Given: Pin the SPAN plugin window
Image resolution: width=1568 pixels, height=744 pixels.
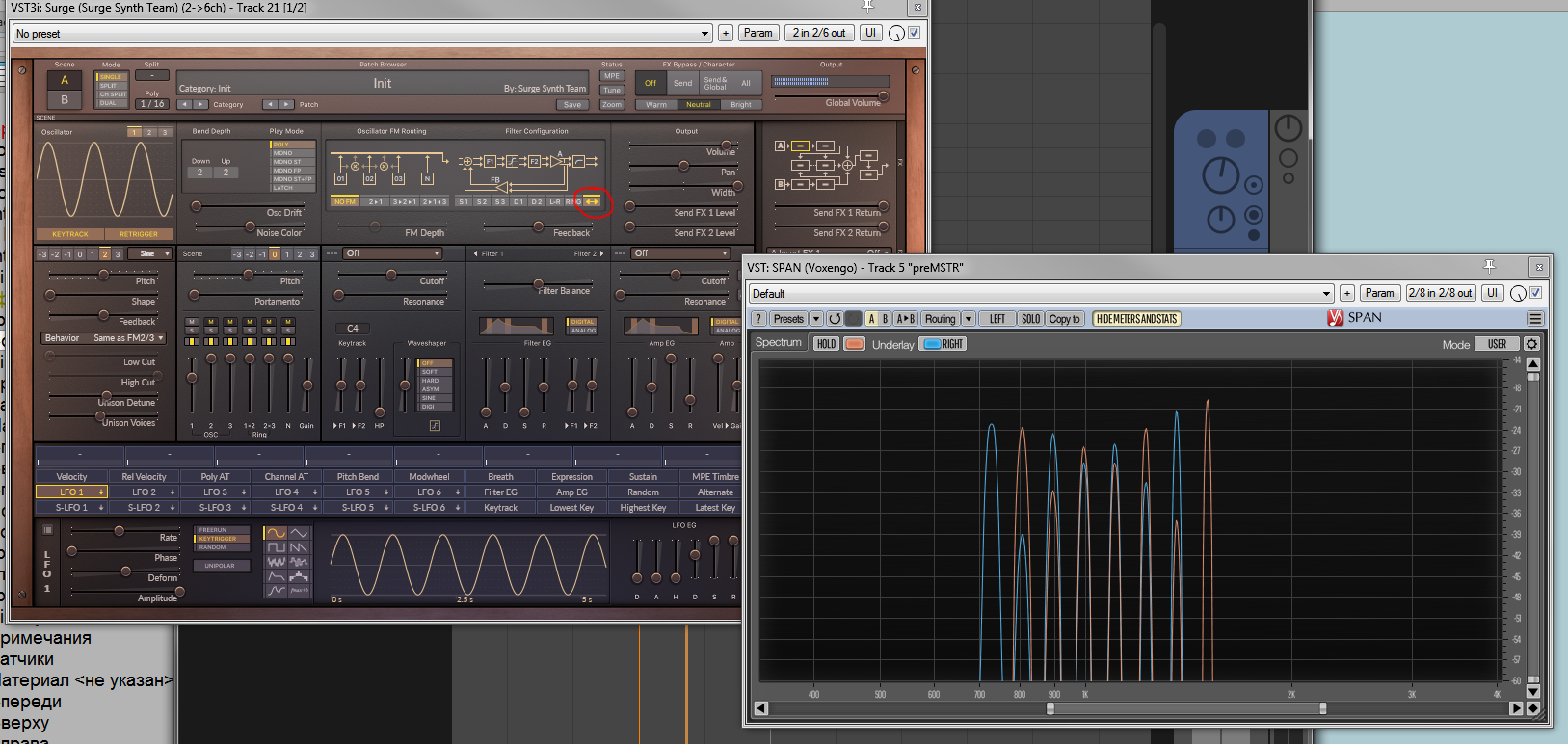Looking at the screenshot, I should (x=1489, y=267).
